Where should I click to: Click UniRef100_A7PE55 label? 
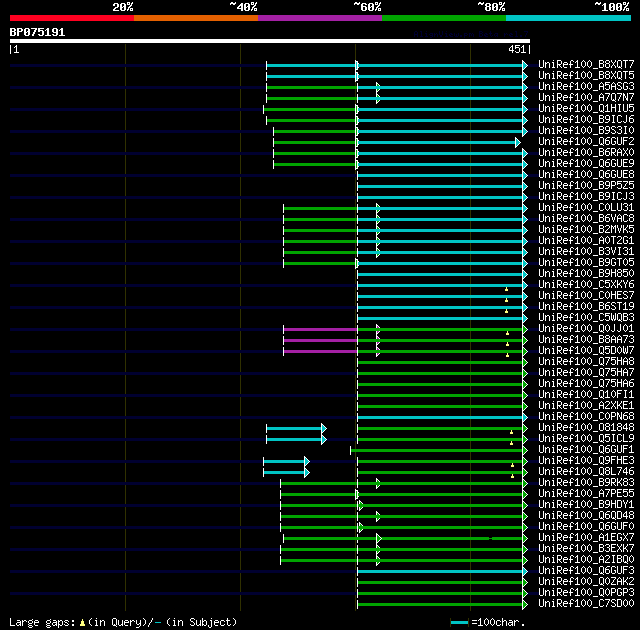(586, 494)
